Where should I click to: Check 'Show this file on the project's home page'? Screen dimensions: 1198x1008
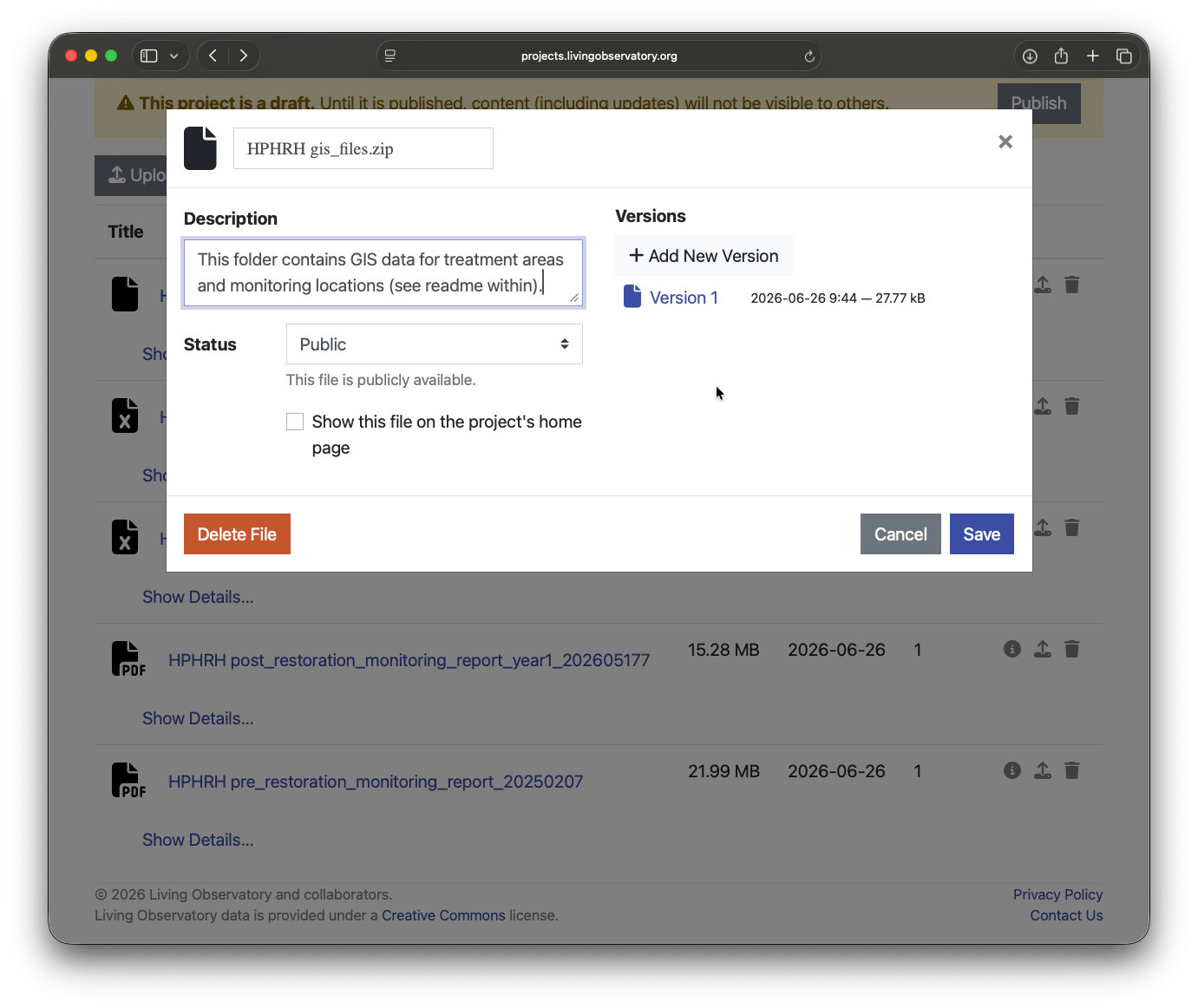[295, 422]
